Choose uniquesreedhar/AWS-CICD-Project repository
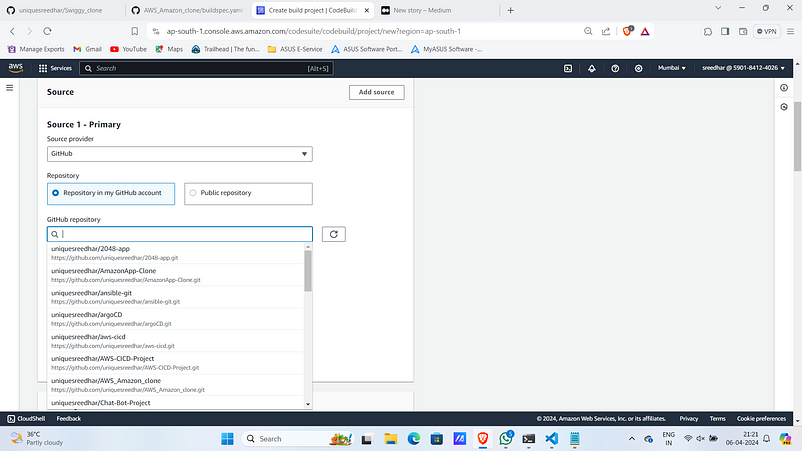Image resolution: width=802 pixels, height=451 pixels. [x=175, y=363]
